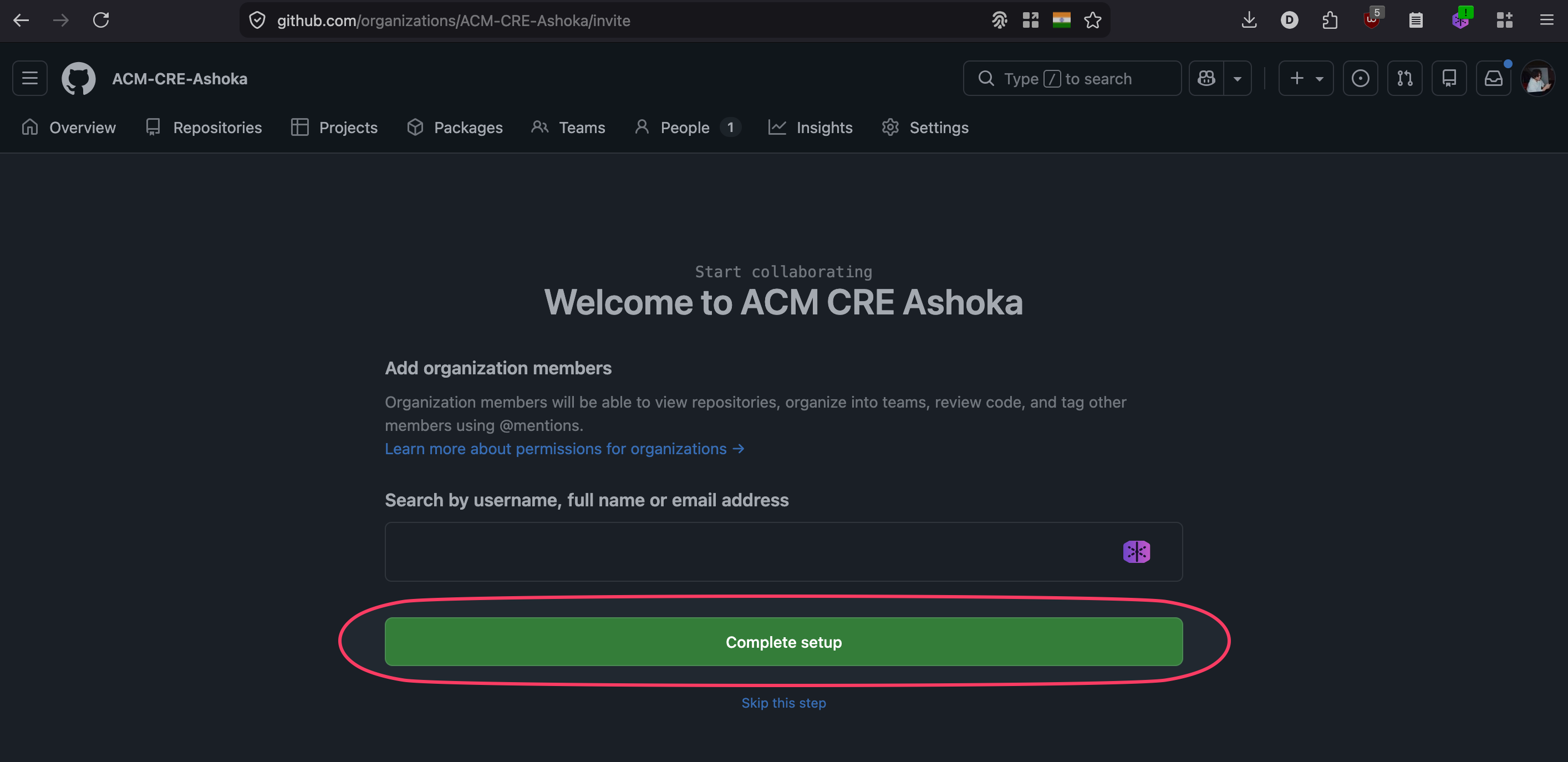Open the Teams tab
This screenshot has height=762, width=1568.
click(568, 127)
